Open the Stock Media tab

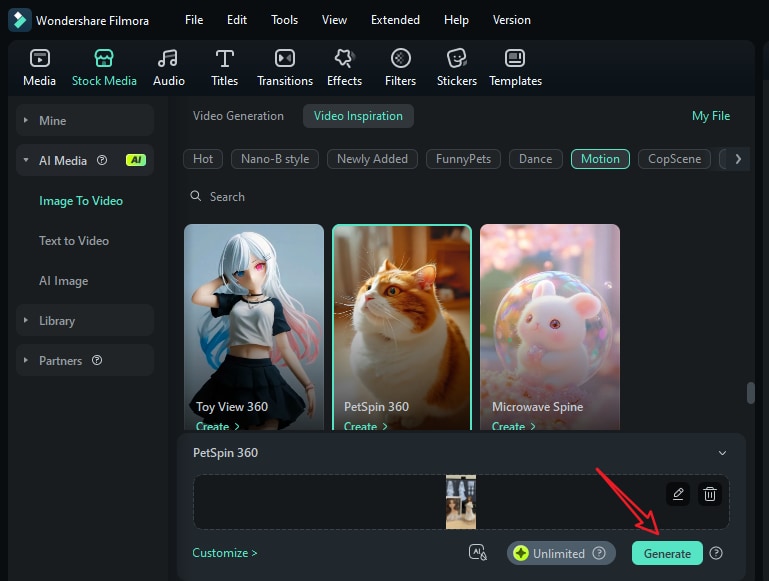click(104, 68)
